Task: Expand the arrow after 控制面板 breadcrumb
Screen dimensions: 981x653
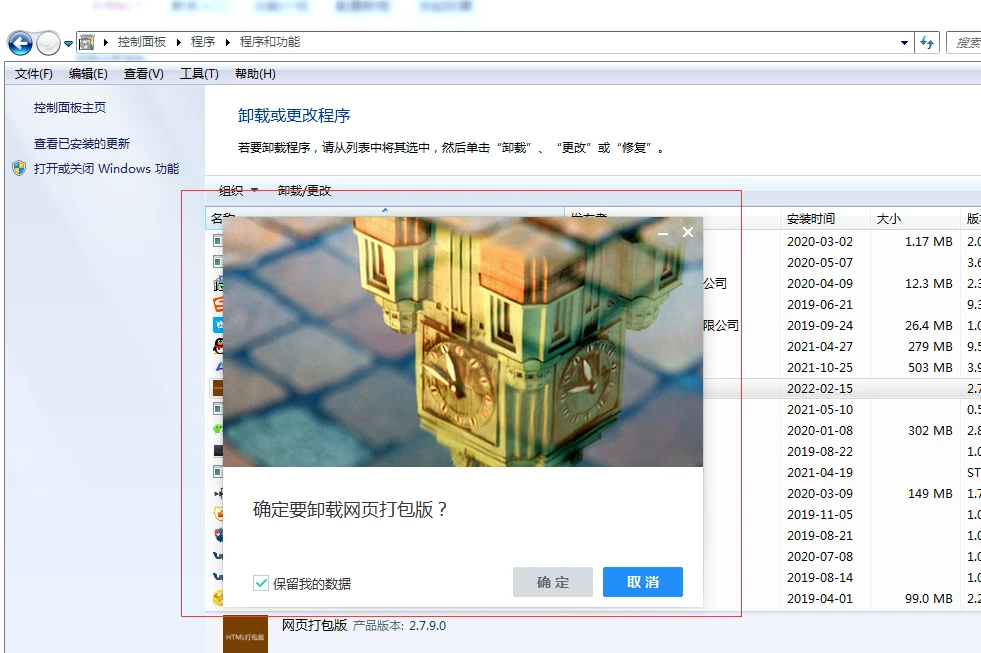Action: 179,42
